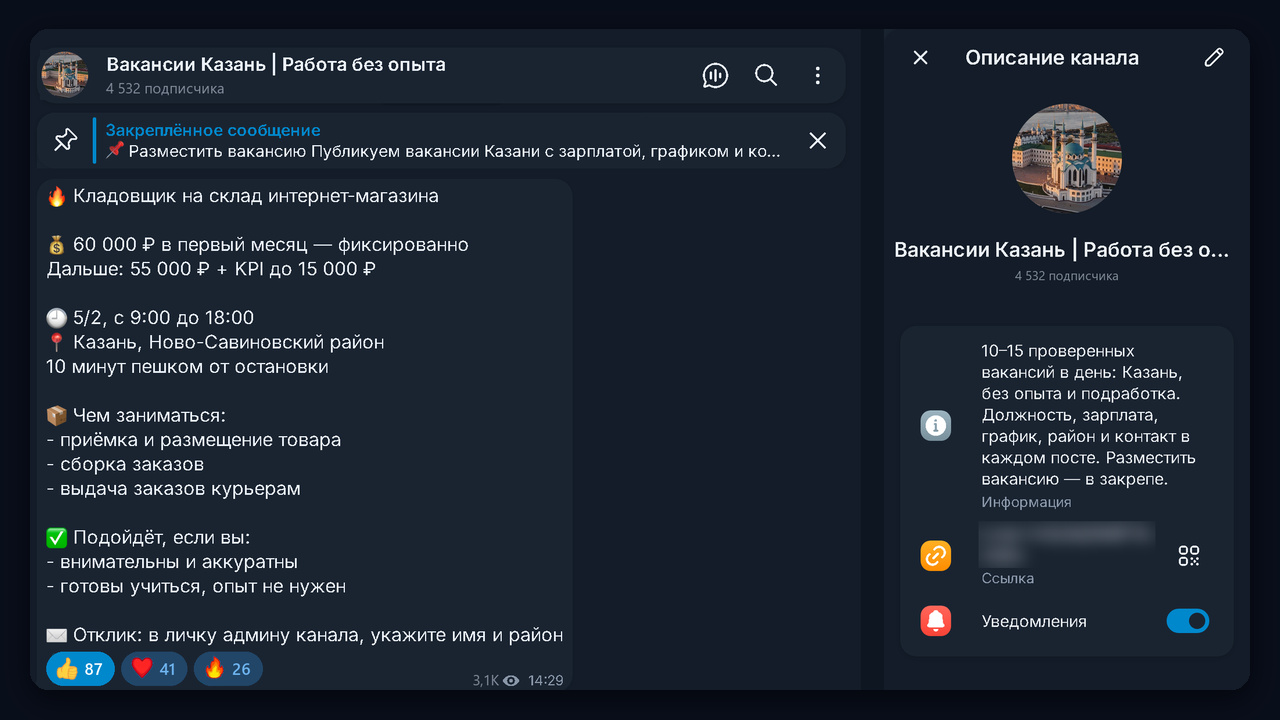Toggle the channel notifications switch
This screenshot has width=1280, height=720.
point(1188,621)
